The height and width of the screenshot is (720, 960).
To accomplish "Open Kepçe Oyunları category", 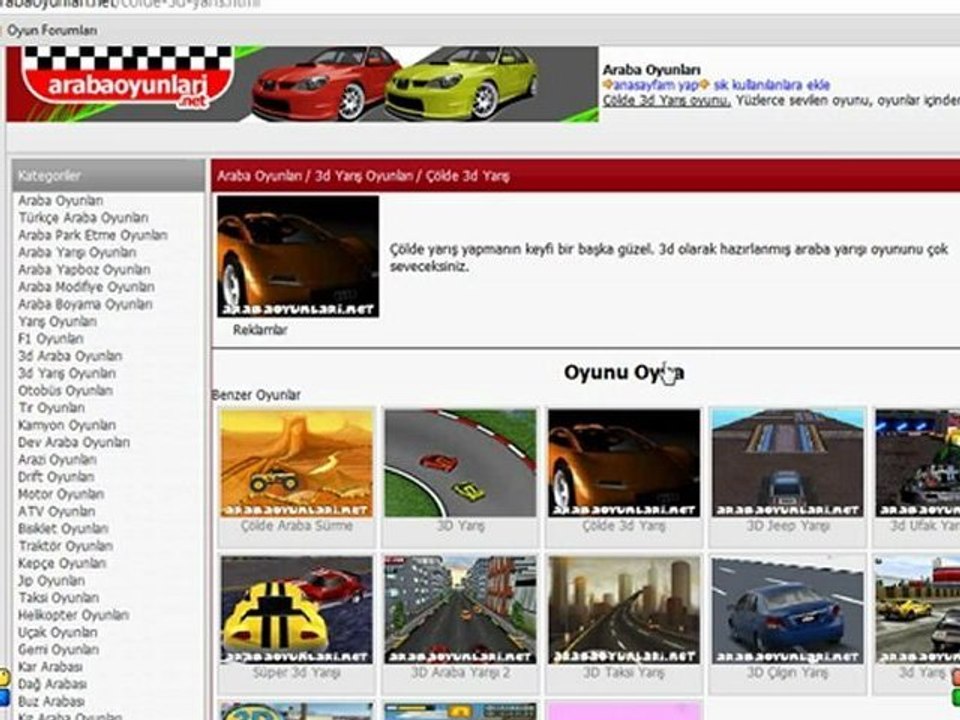I will (62, 563).
